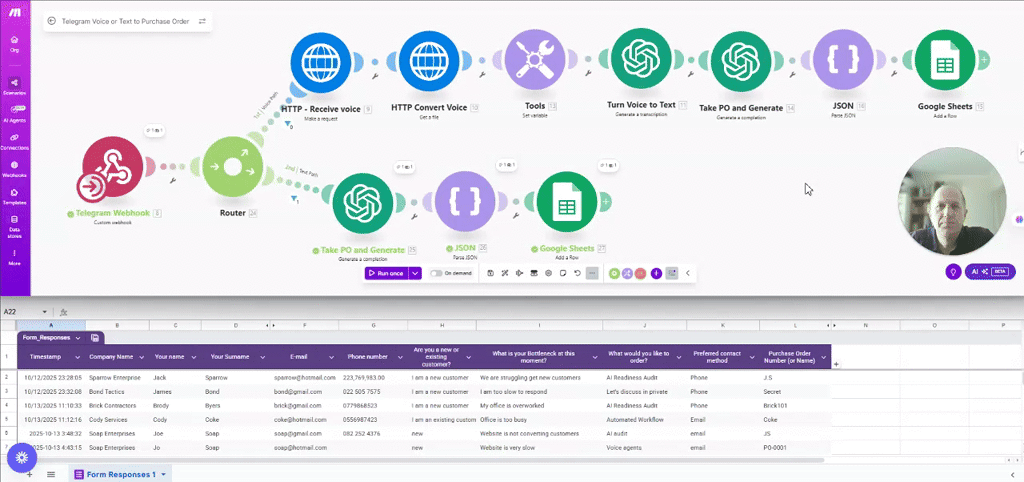Open Take PO and Generate module 25

363,202
